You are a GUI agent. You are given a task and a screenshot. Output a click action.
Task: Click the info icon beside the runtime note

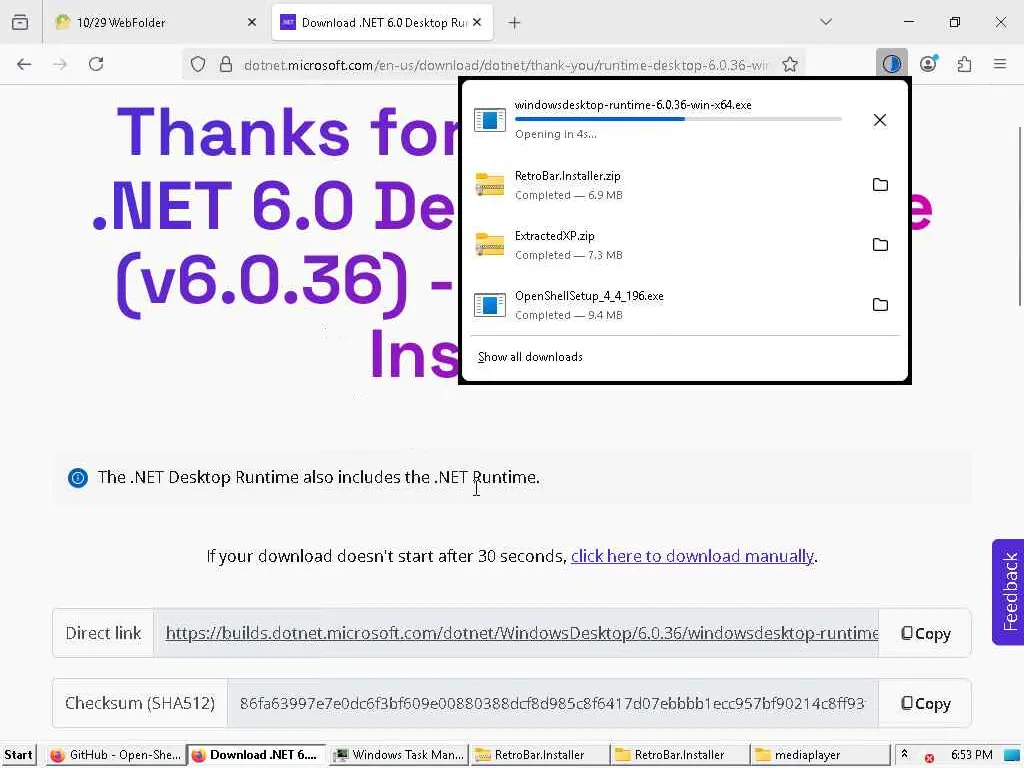click(78, 477)
